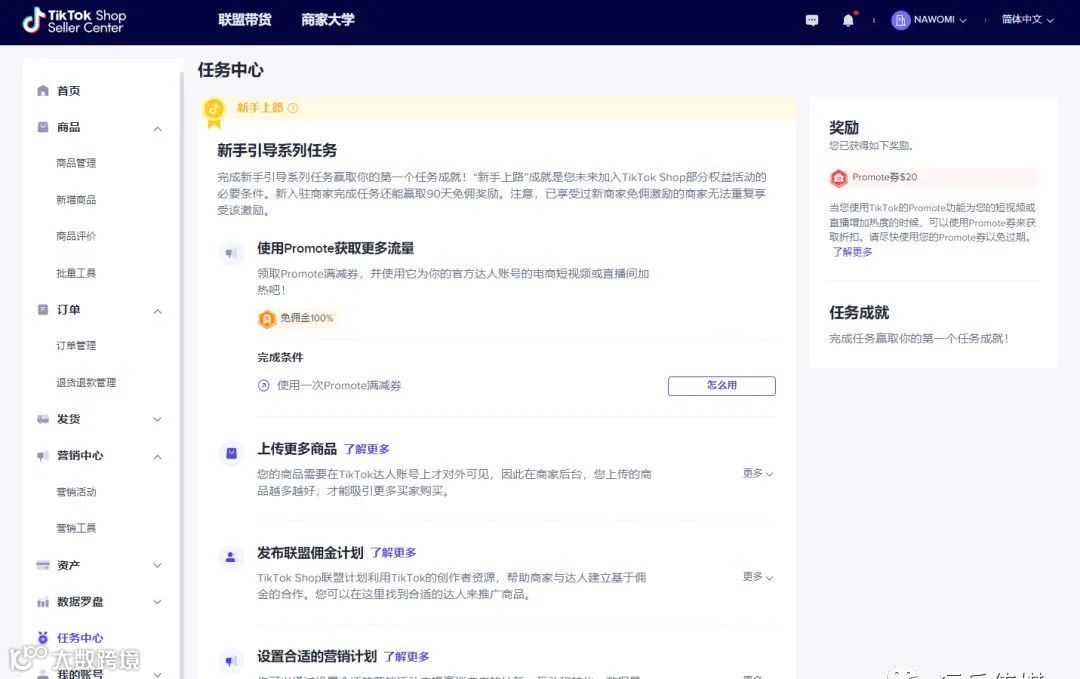Click the products icon beside 商品
The image size is (1080, 679).
(x=43, y=127)
